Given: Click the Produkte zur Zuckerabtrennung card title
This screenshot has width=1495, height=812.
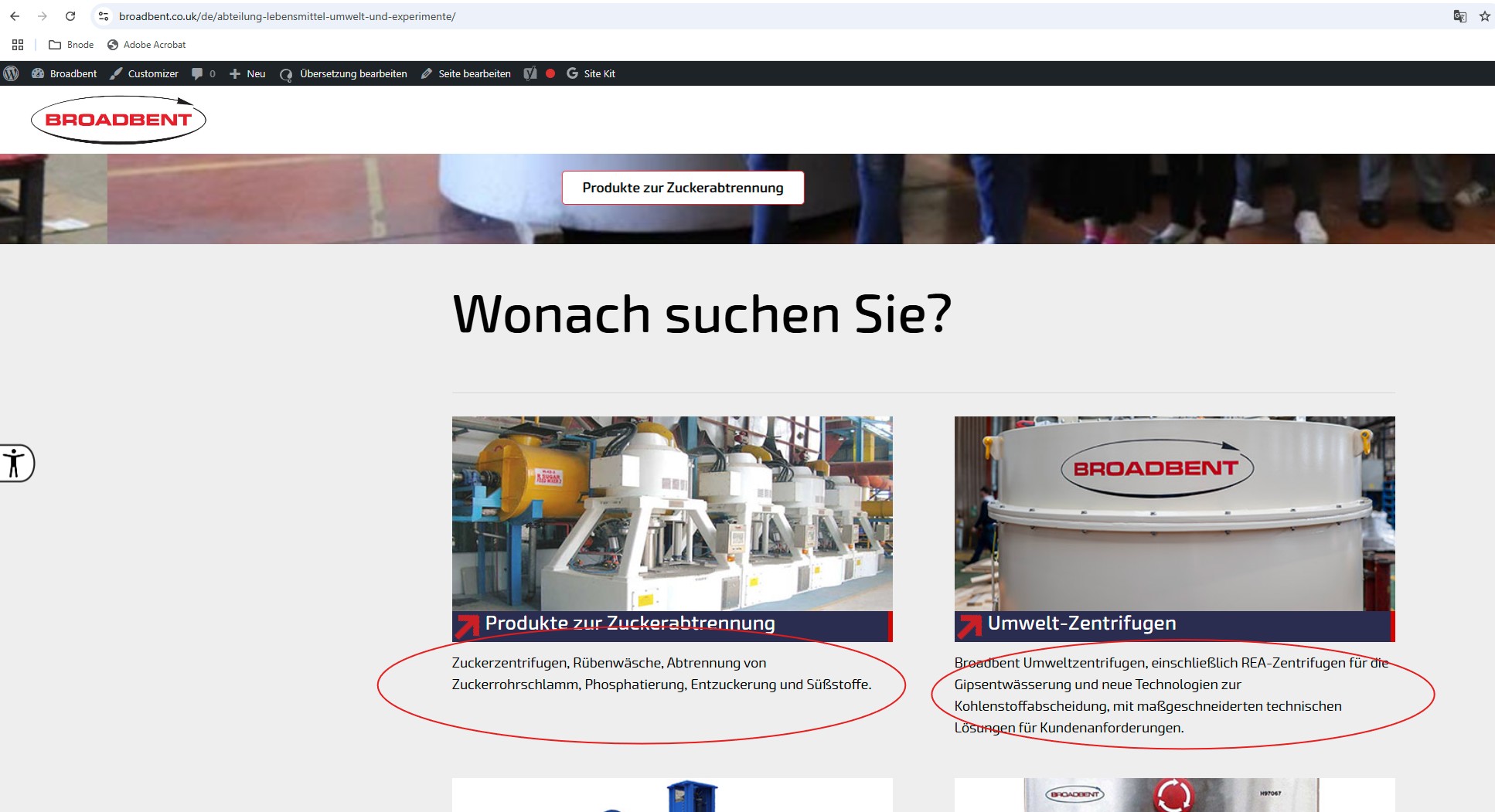Looking at the screenshot, I should (x=630, y=623).
